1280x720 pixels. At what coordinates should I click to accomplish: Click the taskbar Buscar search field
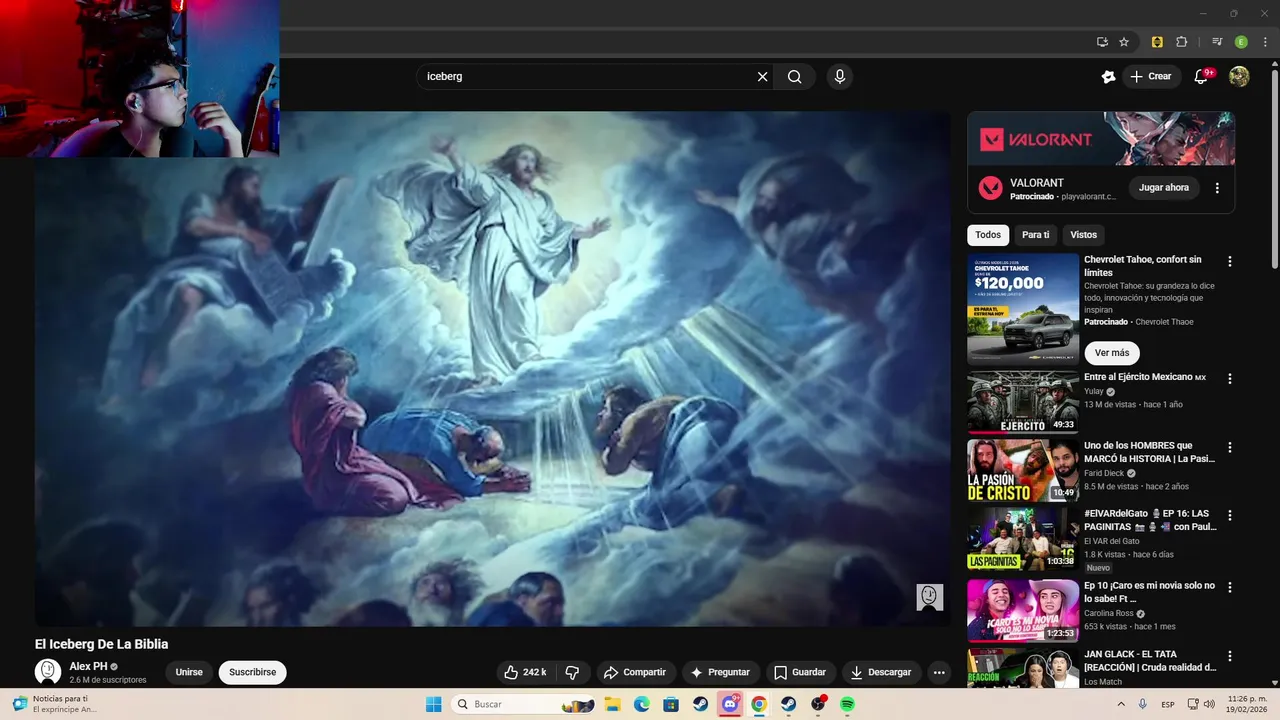click(x=525, y=704)
